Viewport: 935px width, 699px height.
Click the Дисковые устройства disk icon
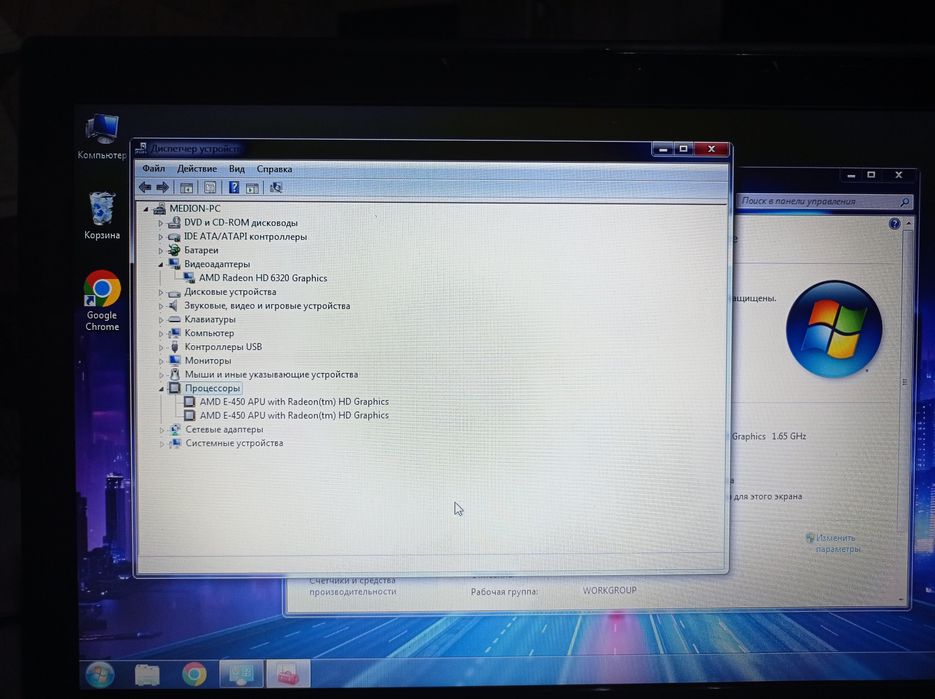point(174,292)
